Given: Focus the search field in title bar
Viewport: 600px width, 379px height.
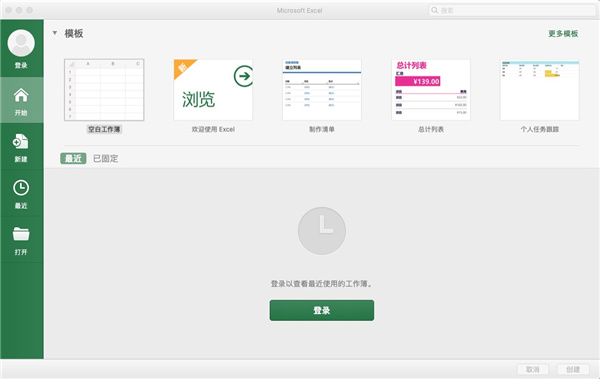Looking at the screenshot, I should pyautogui.click(x=512, y=10).
